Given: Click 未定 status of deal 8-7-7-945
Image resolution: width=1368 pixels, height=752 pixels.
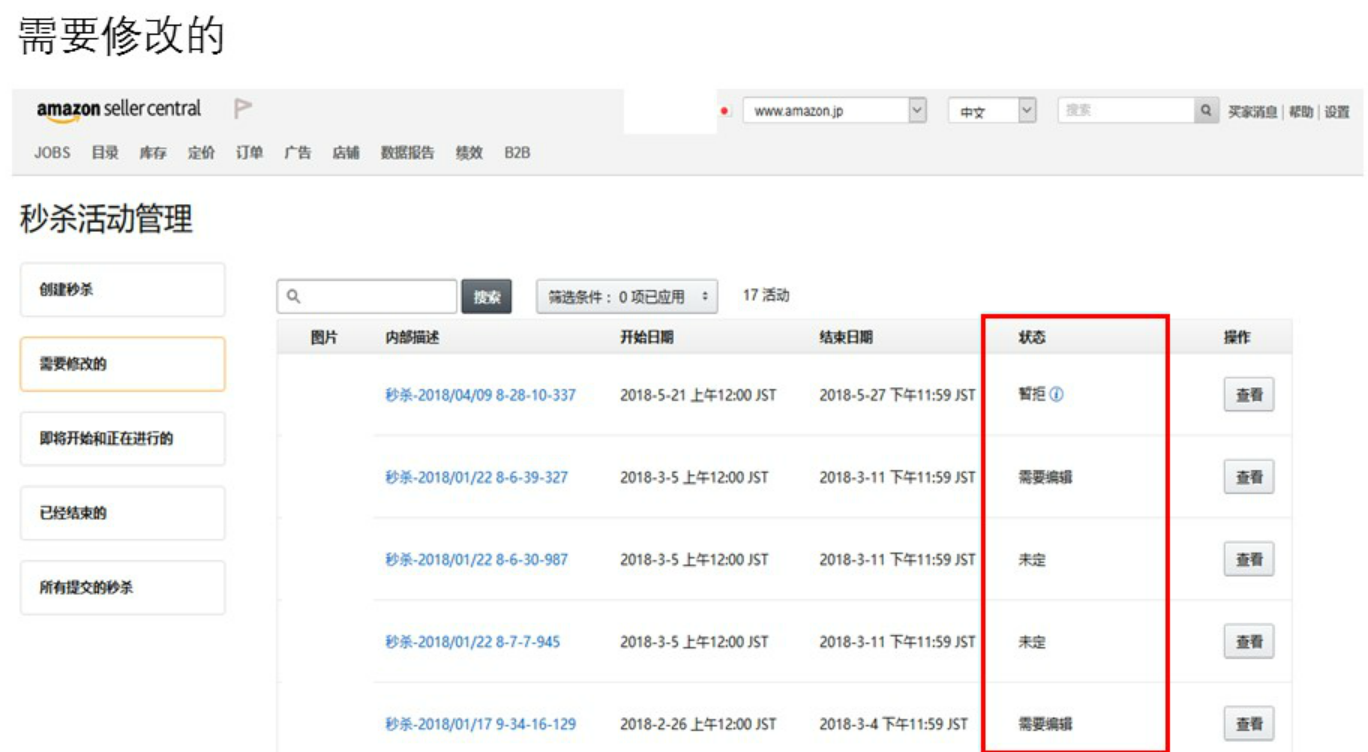Looking at the screenshot, I should 1032,641.
